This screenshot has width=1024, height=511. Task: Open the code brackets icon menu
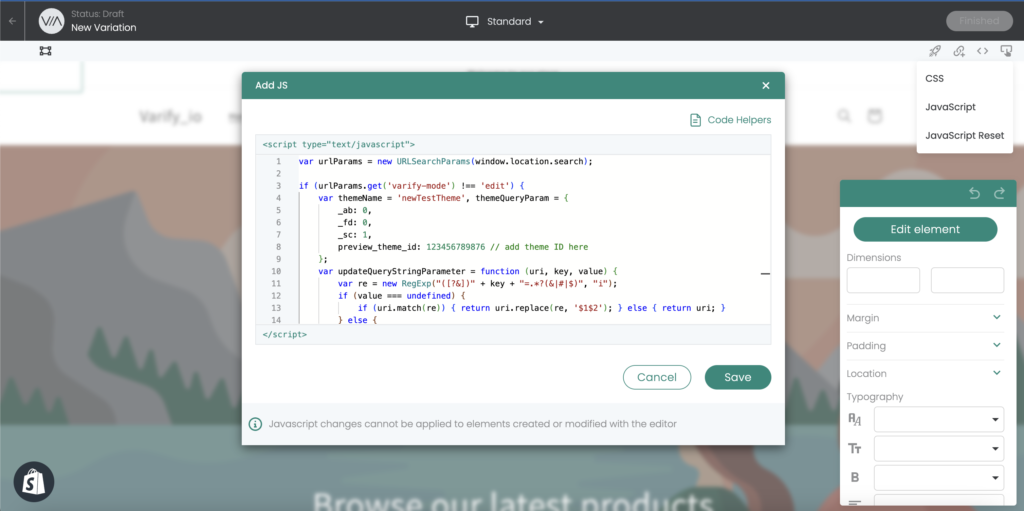[983, 51]
